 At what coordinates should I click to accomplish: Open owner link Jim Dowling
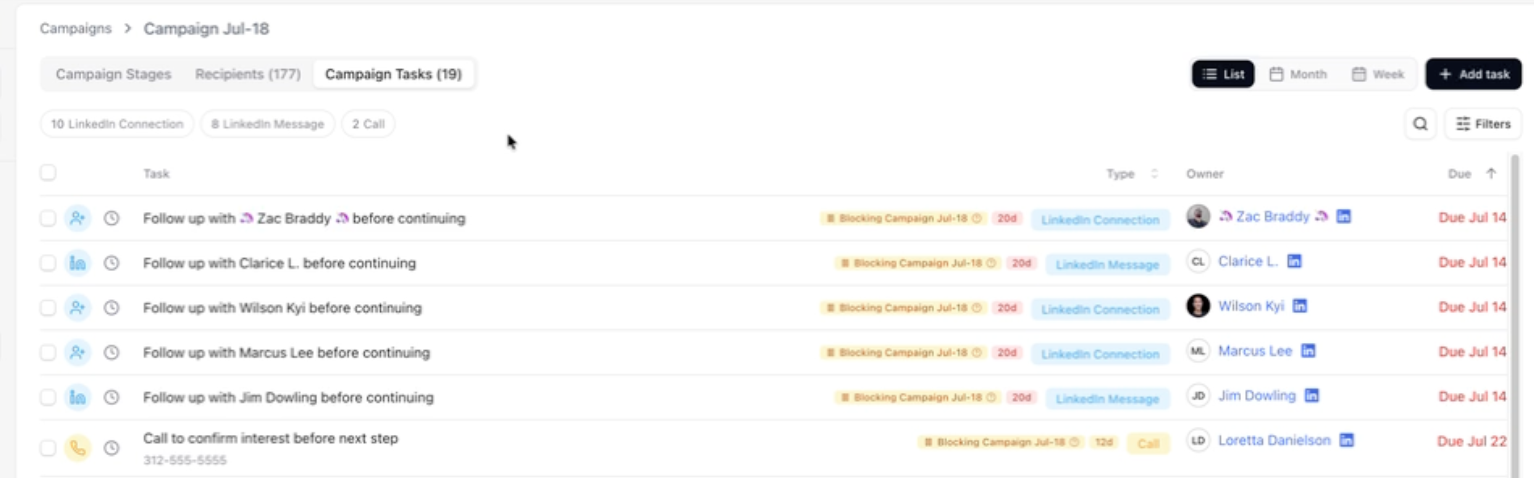pyautogui.click(x=1257, y=396)
